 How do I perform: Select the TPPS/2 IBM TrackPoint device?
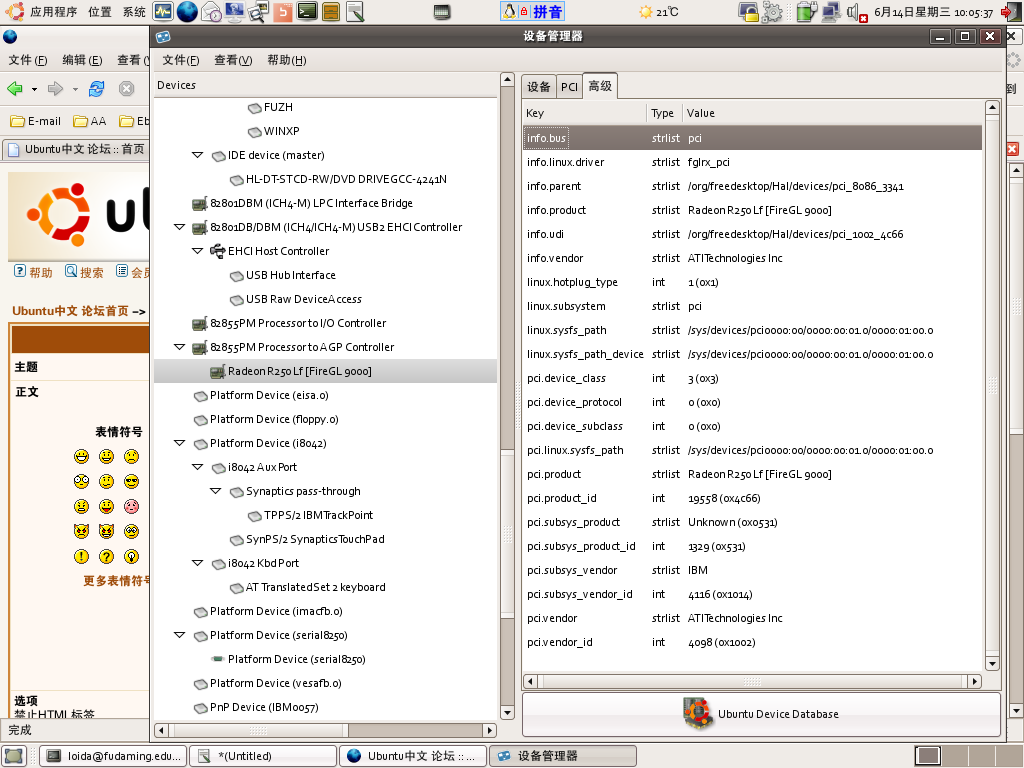(318, 515)
